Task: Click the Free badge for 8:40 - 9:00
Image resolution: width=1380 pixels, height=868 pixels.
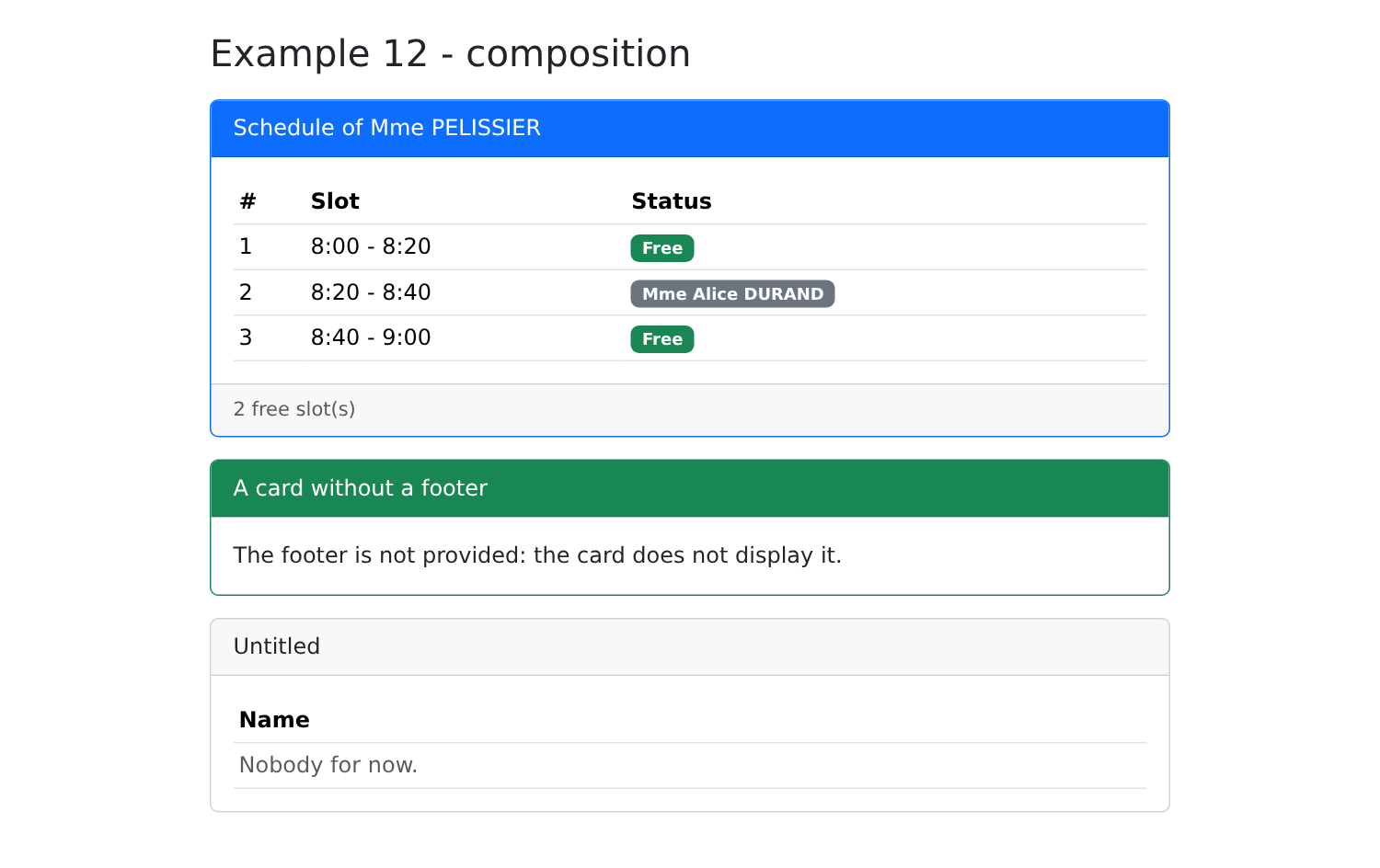Action: tap(662, 339)
